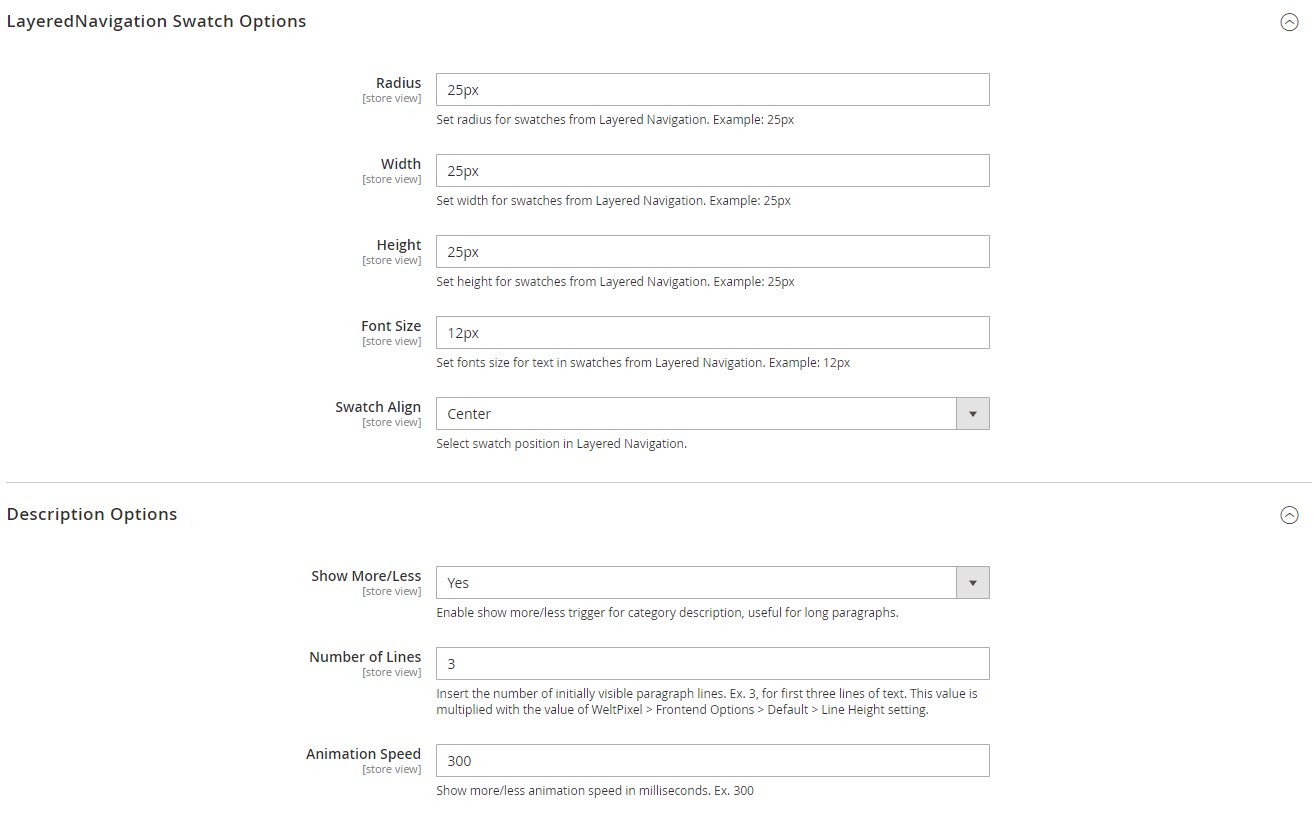Click the Width input field
Viewport: 1314px width, 820px height.
(x=712, y=171)
